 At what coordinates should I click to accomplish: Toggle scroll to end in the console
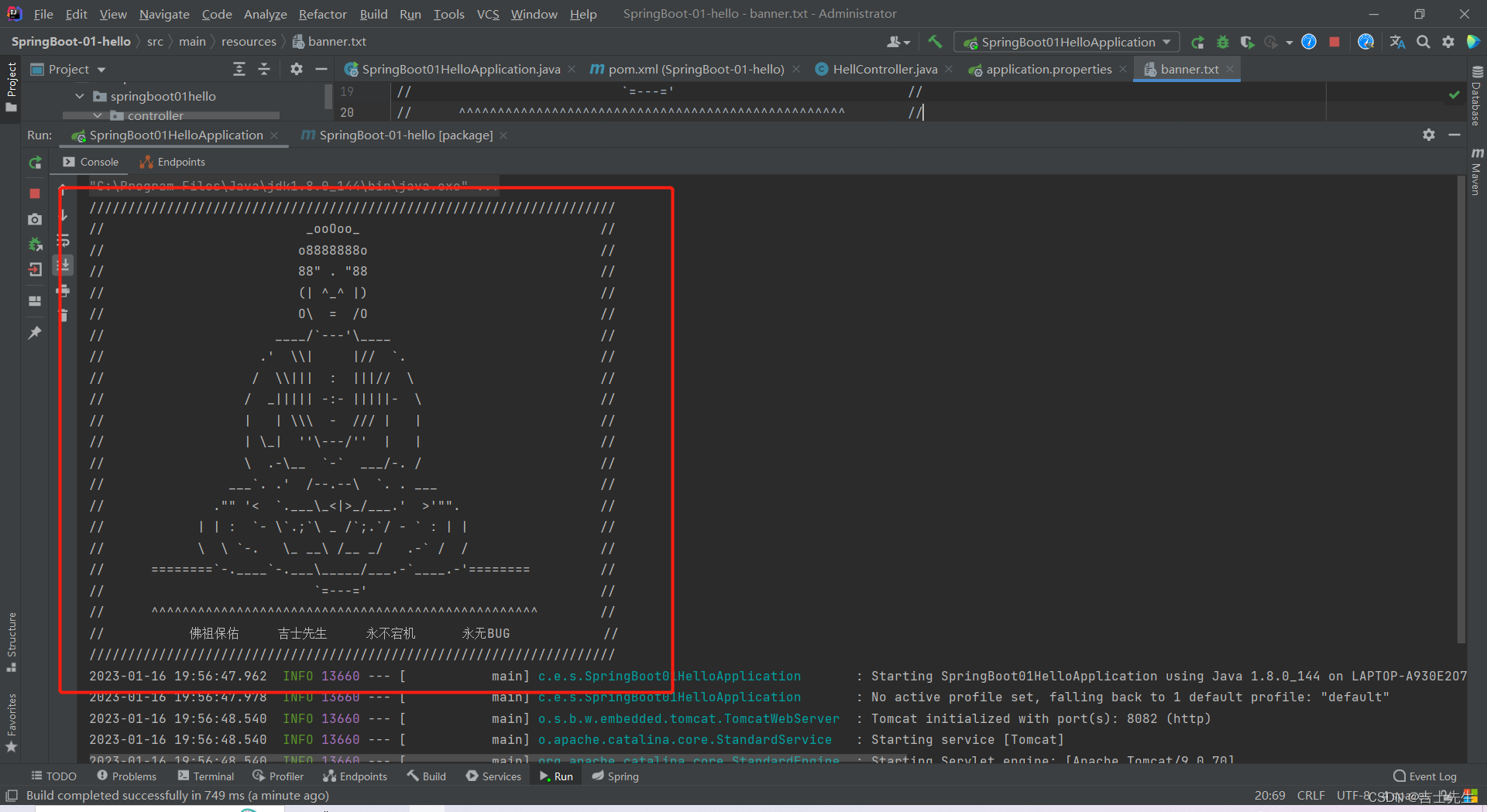64,265
